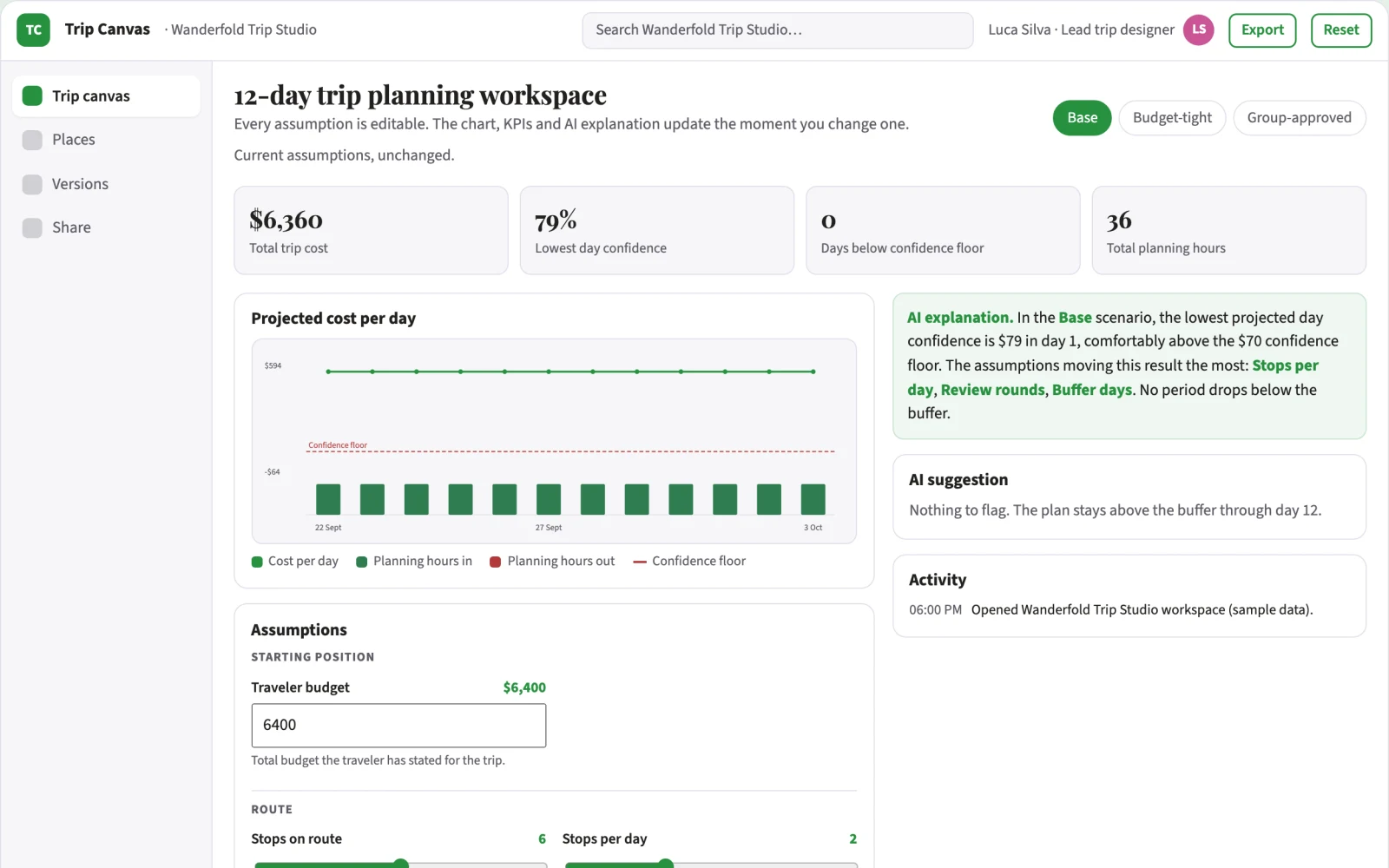Image resolution: width=1389 pixels, height=868 pixels.
Task: Switch to the Group-approved scenario
Action: (x=1299, y=118)
